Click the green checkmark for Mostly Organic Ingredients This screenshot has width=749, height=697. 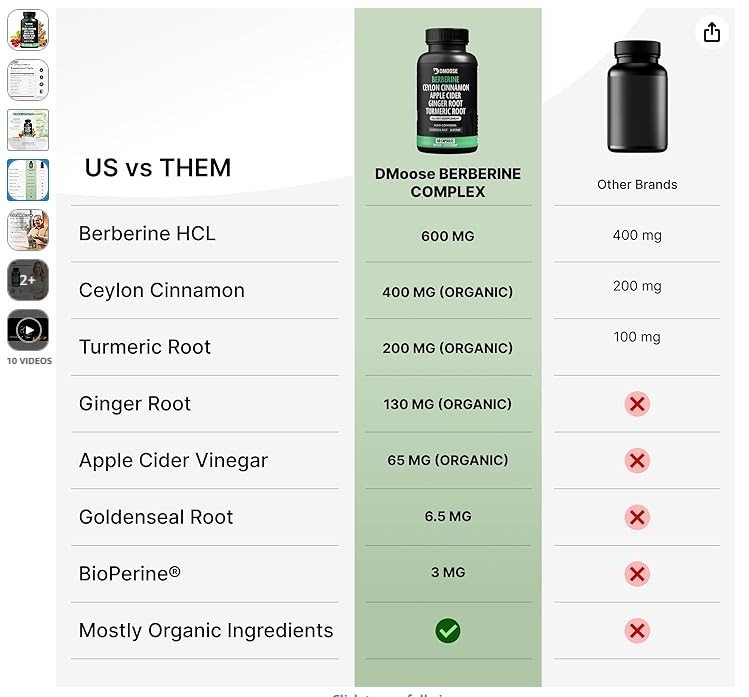click(x=447, y=631)
